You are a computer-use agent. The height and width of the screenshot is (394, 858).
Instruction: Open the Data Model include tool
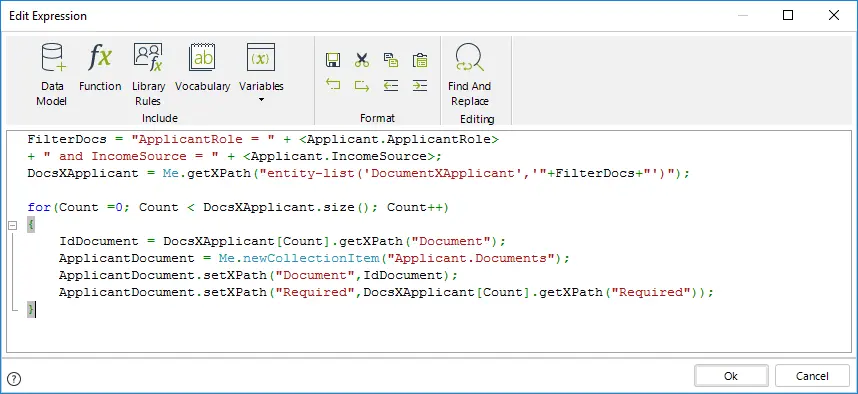pos(53,75)
